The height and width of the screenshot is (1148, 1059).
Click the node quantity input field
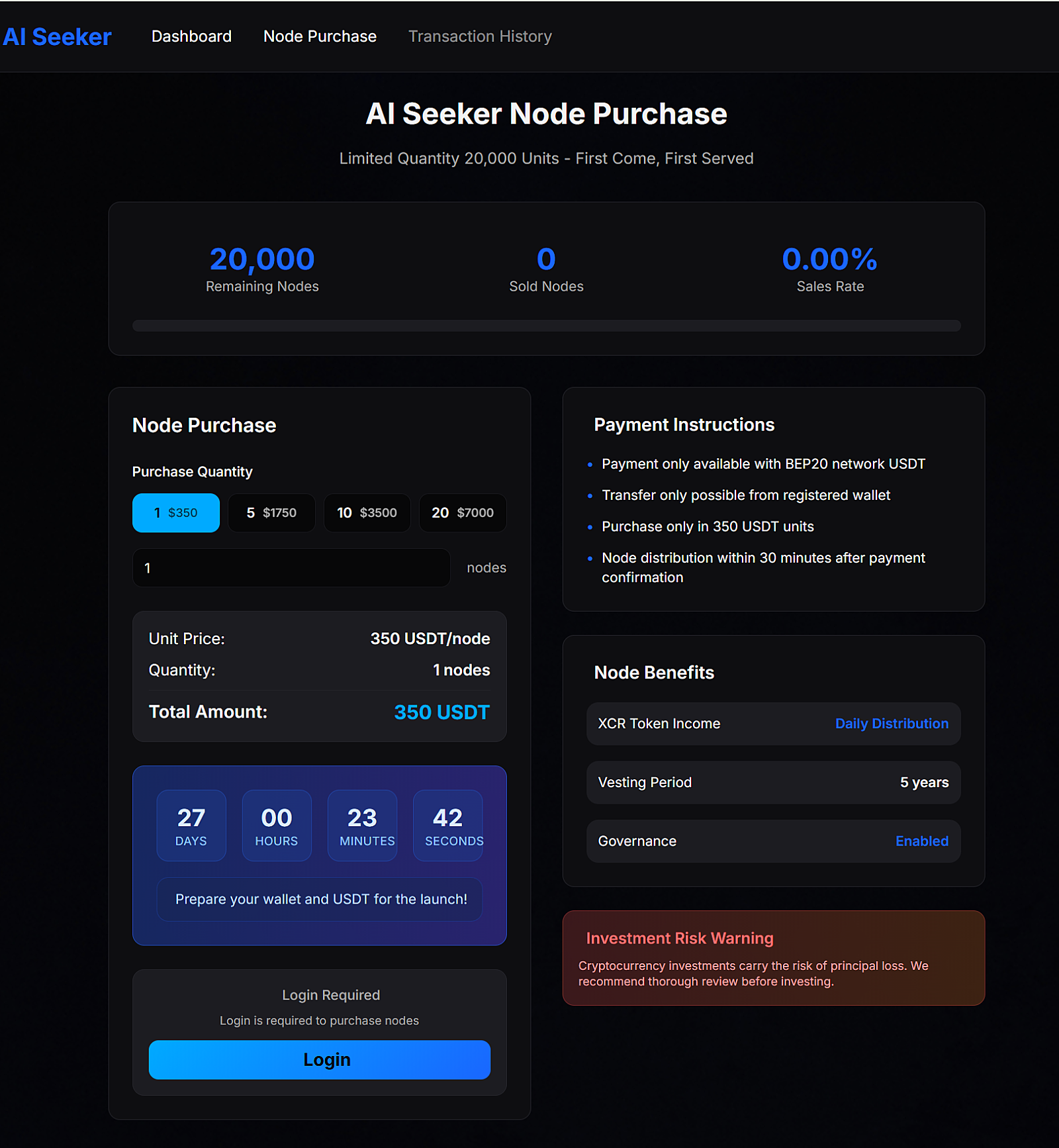[x=291, y=568]
